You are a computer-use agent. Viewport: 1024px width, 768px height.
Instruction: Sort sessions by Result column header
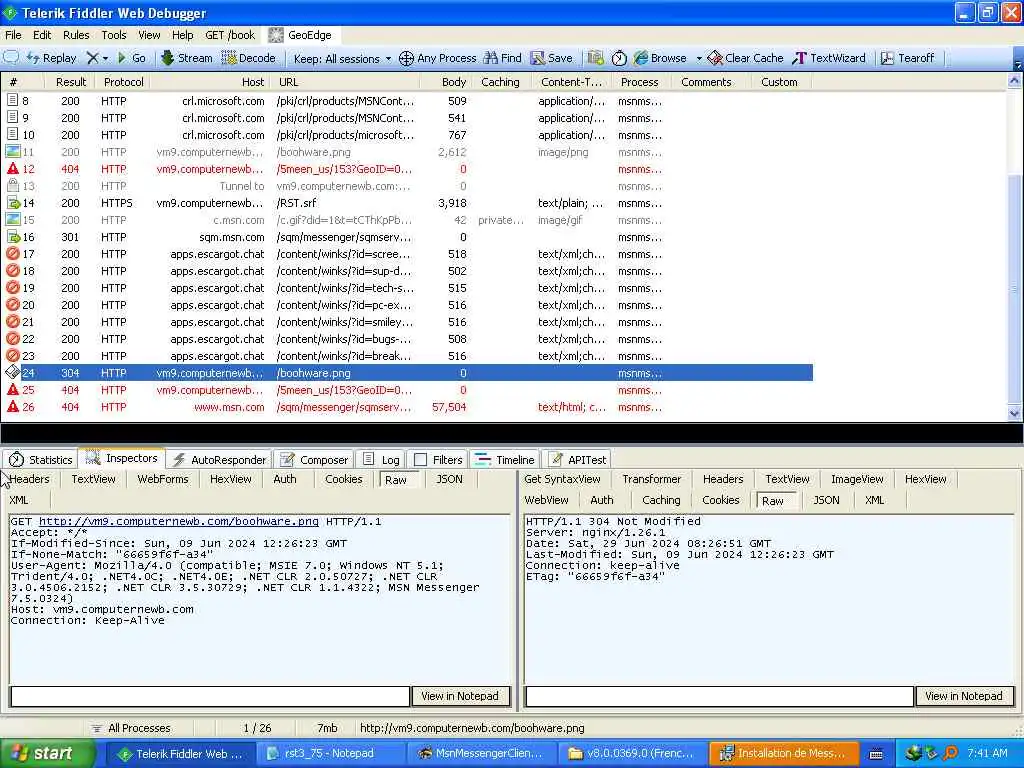point(71,82)
